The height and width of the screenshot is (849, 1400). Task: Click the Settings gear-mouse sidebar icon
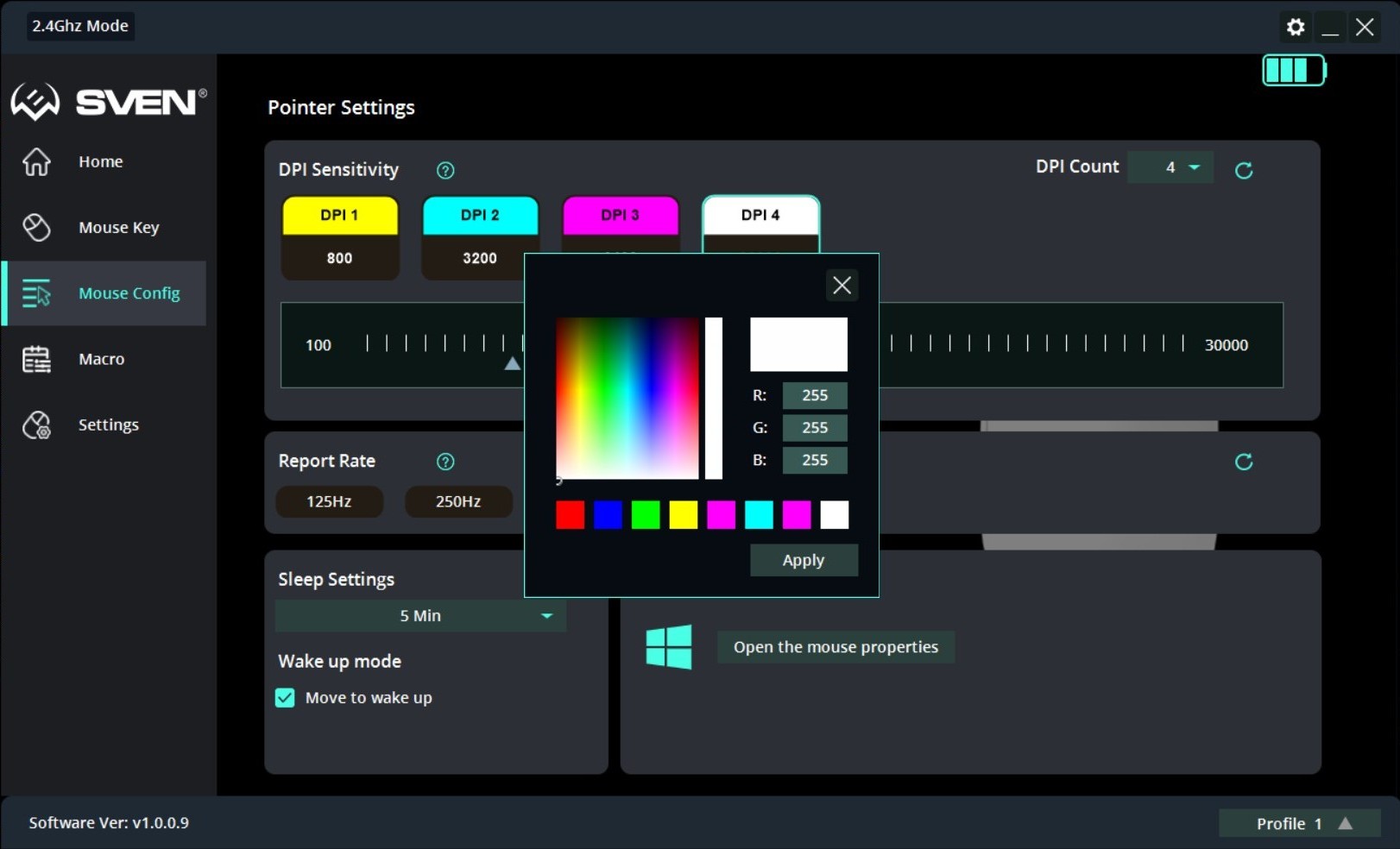(x=36, y=424)
